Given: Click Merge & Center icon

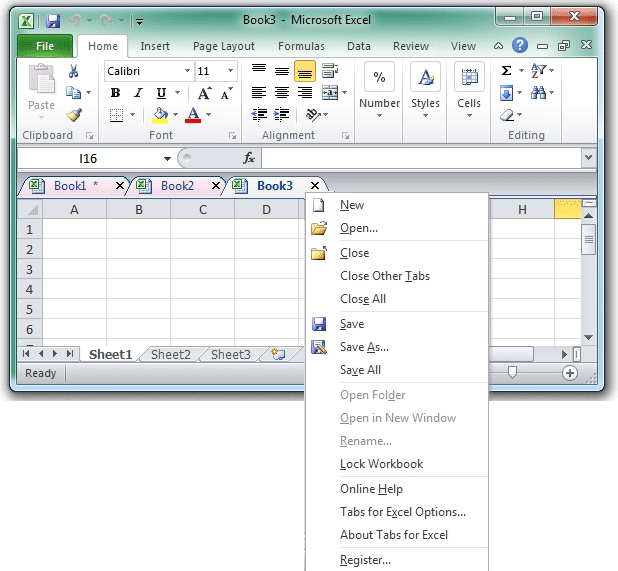Looking at the screenshot, I should pos(329,93).
